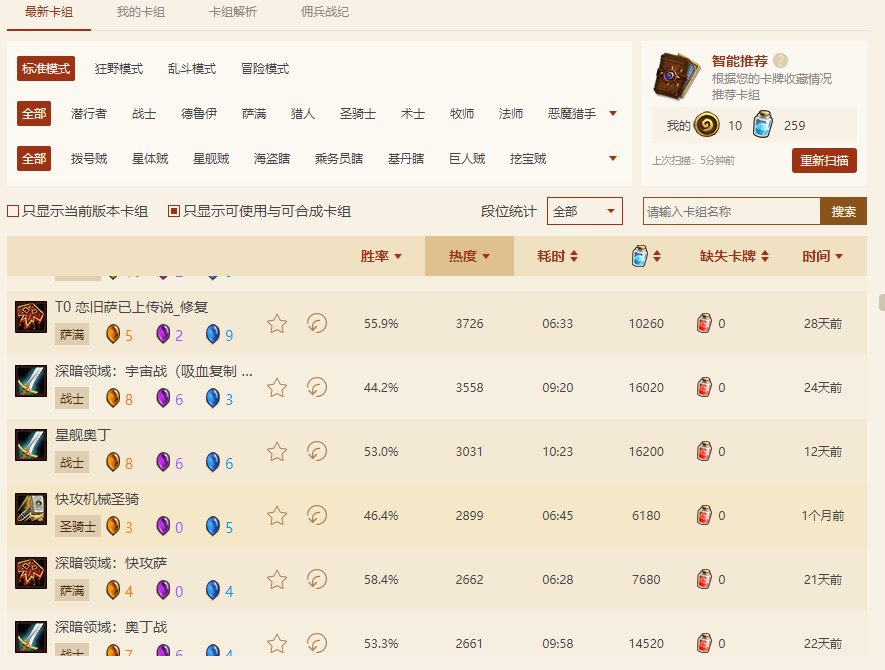Expand more classes arrow after 恶魔猎手
This screenshot has height=670, width=885.
pyautogui.click(x=613, y=114)
